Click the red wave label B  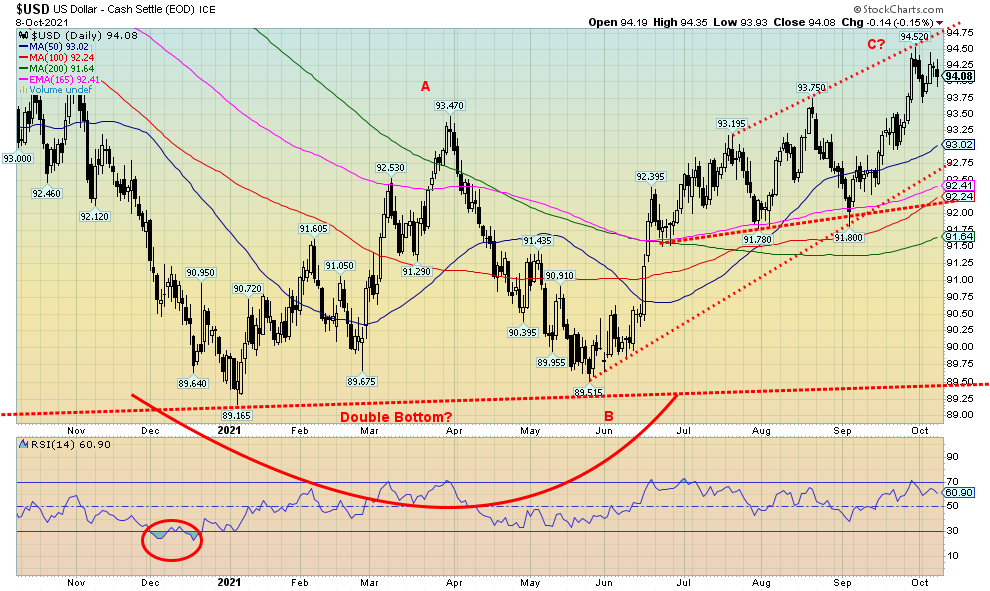click(x=606, y=415)
